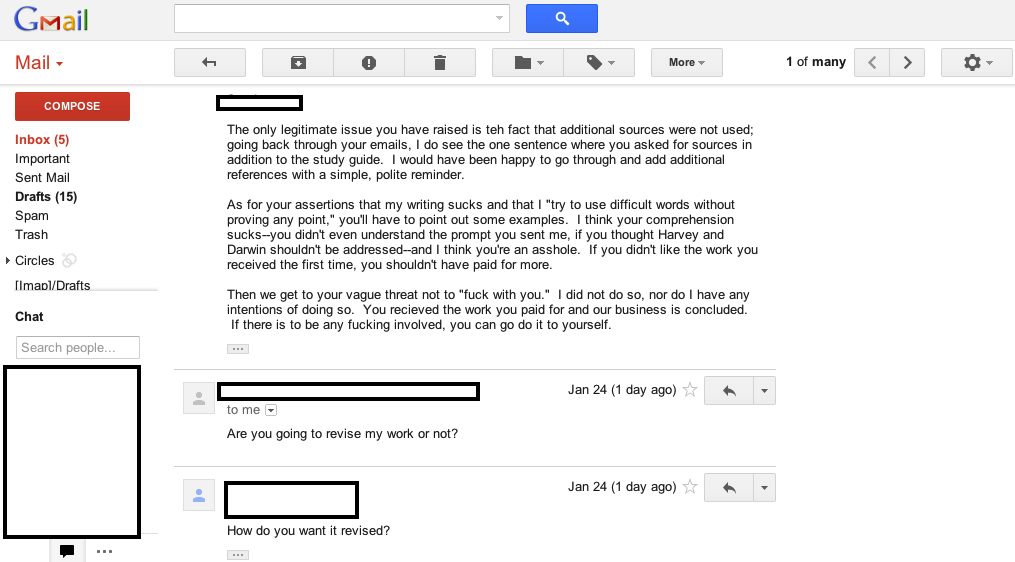
Task: Open the chat bubble icon at bottom
Action: [67, 551]
